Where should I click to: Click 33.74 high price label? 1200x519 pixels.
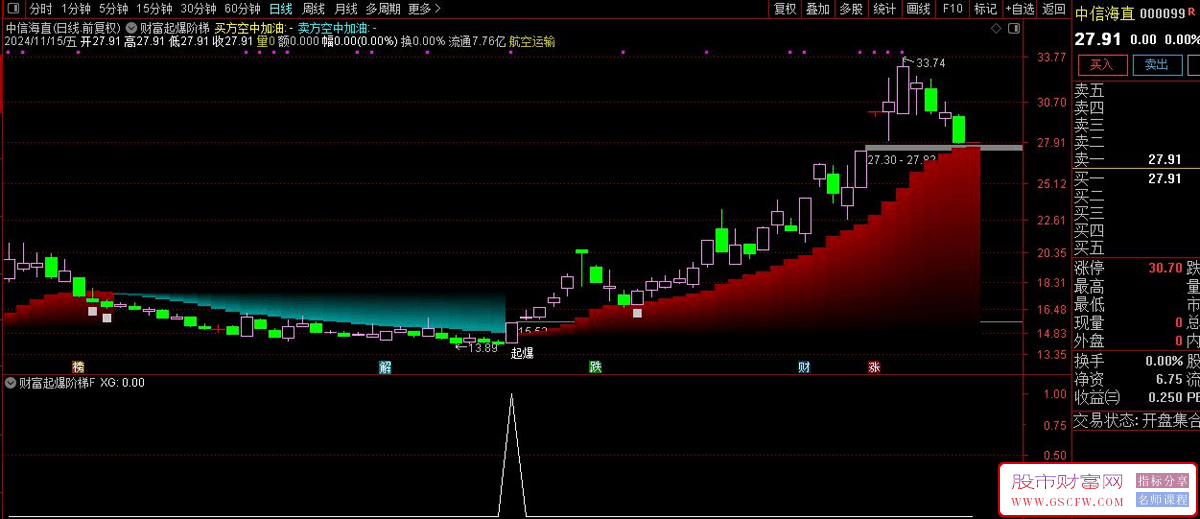tap(930, 63)
